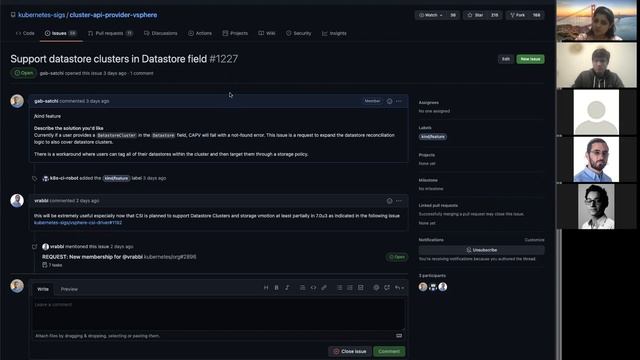Open saved replies dropdown in toolbar
The image size is (640, 360).
pos(399,288)
